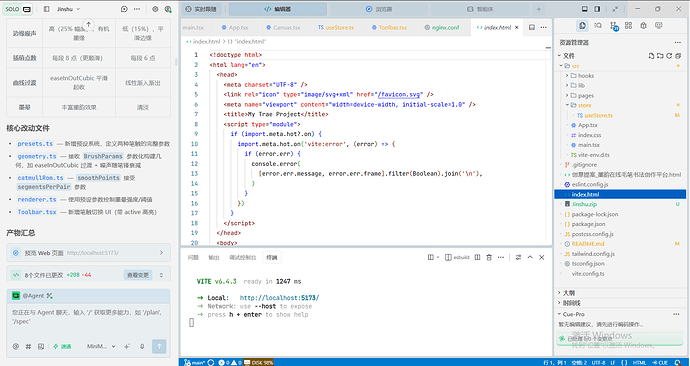Click the microphone voice input icon

tap(142, 346)
